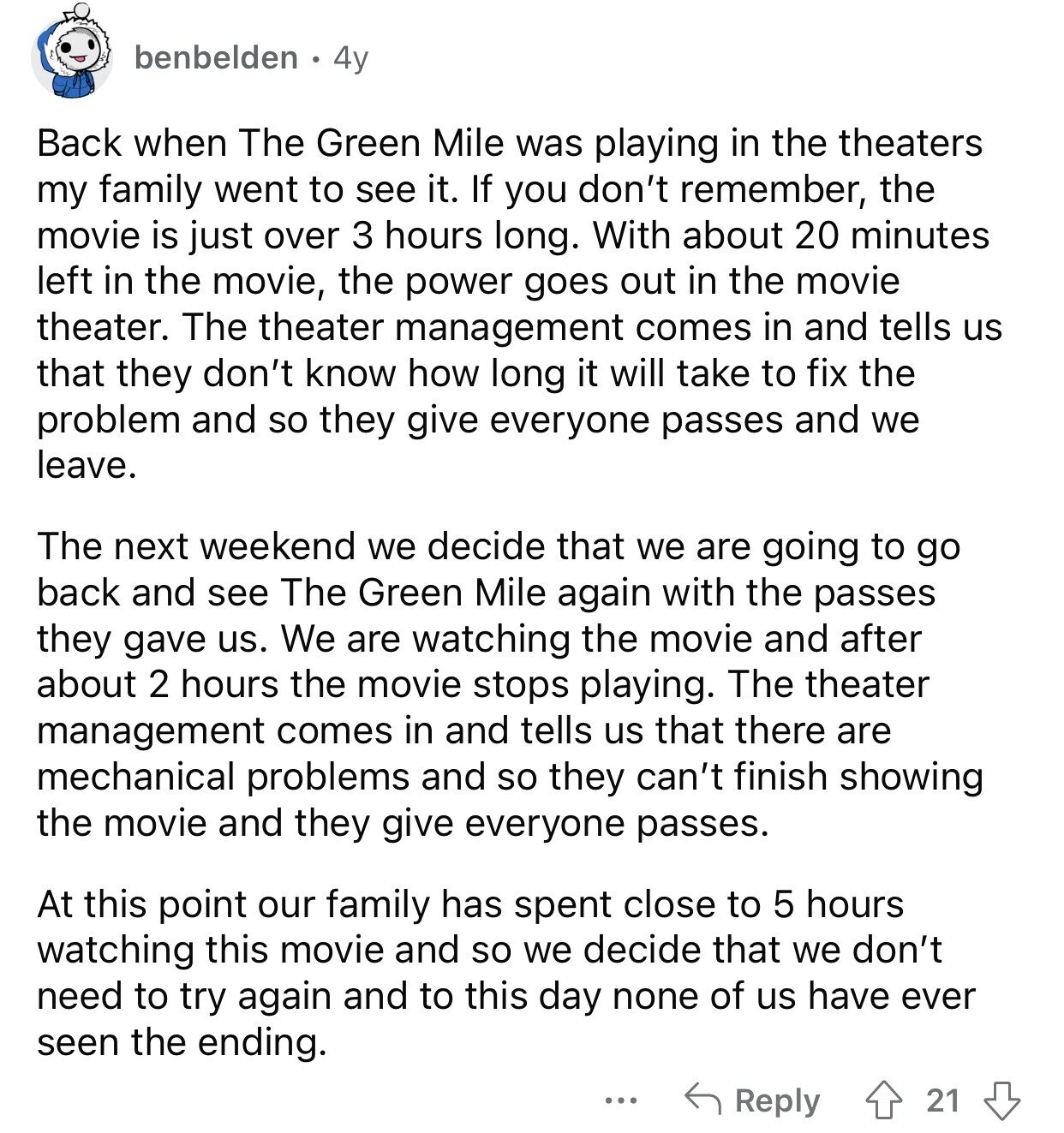1064x1133 pixels.
Task: Click the paragraph starting 'Back when The Green Mile'
Action: click(519, 304)
